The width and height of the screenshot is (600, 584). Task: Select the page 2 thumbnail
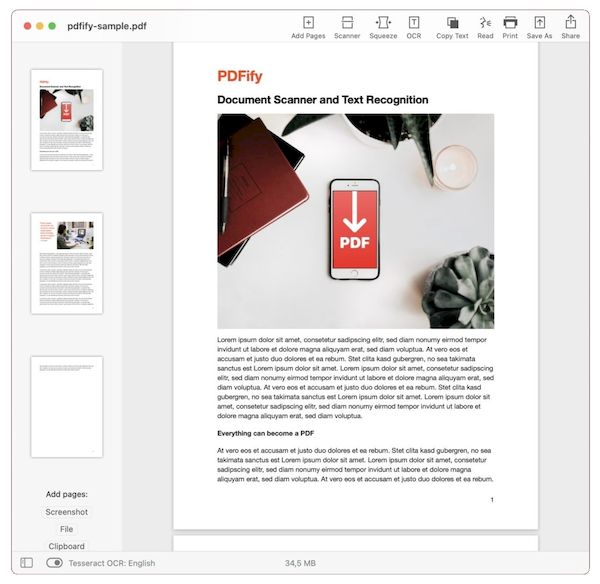67,263
